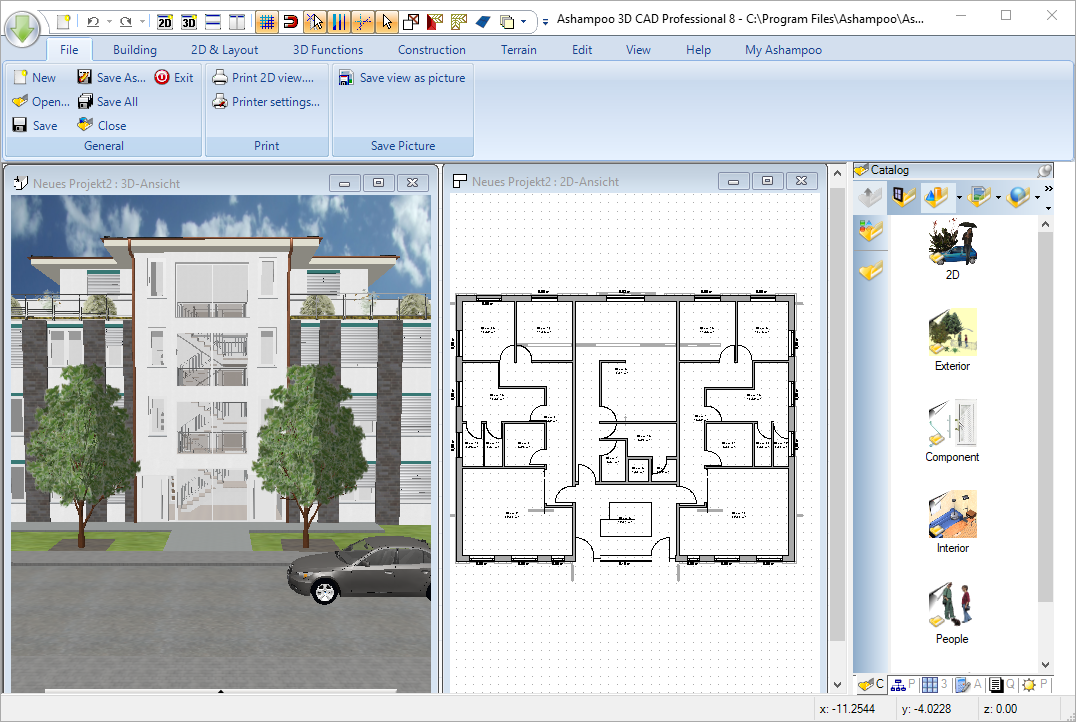The height and width of the screenshot is (722, 1076).
Task: Toggle the grid display icon
Action: pyautogui.click(x=268, y=21)
